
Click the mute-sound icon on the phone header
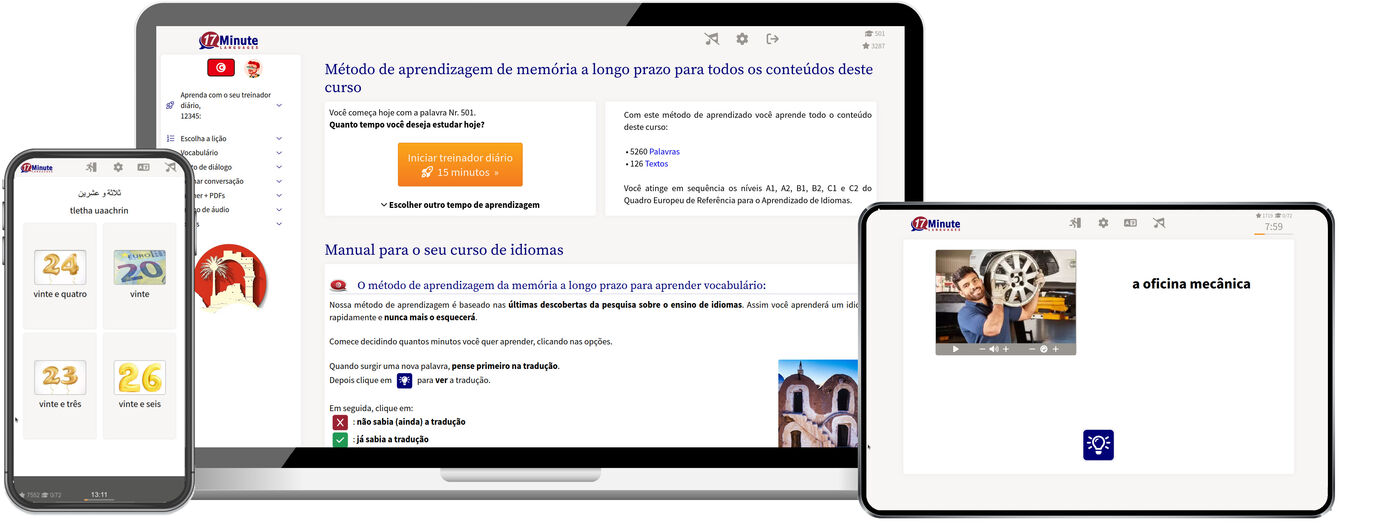pos(171,167)
